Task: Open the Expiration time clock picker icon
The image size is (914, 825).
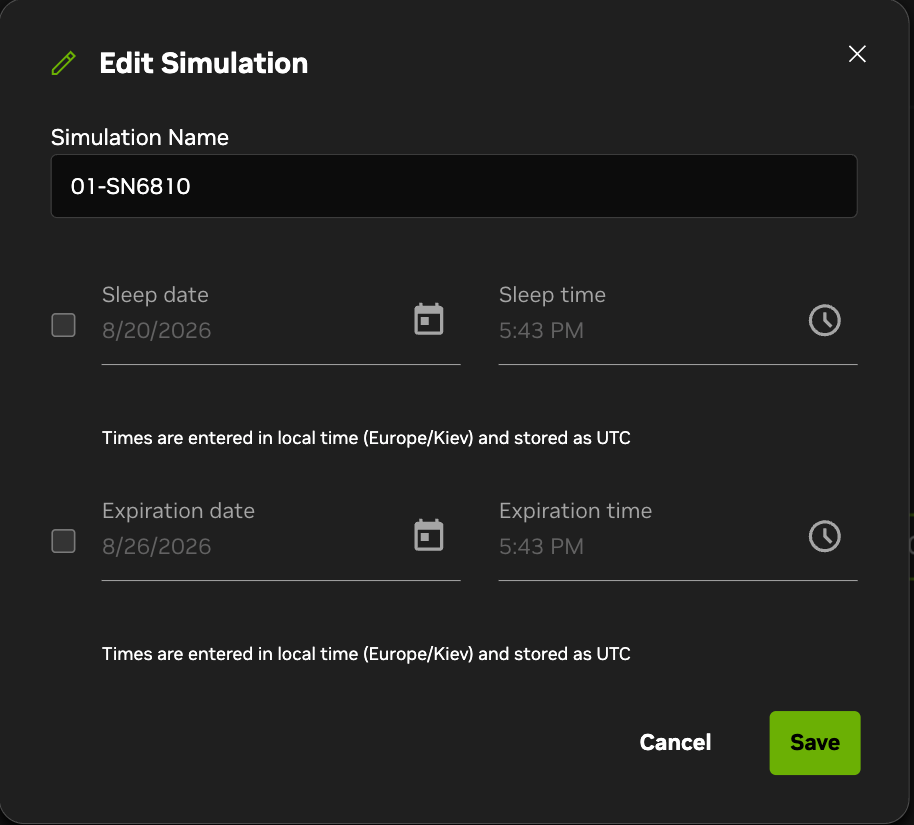Action: 825,536
